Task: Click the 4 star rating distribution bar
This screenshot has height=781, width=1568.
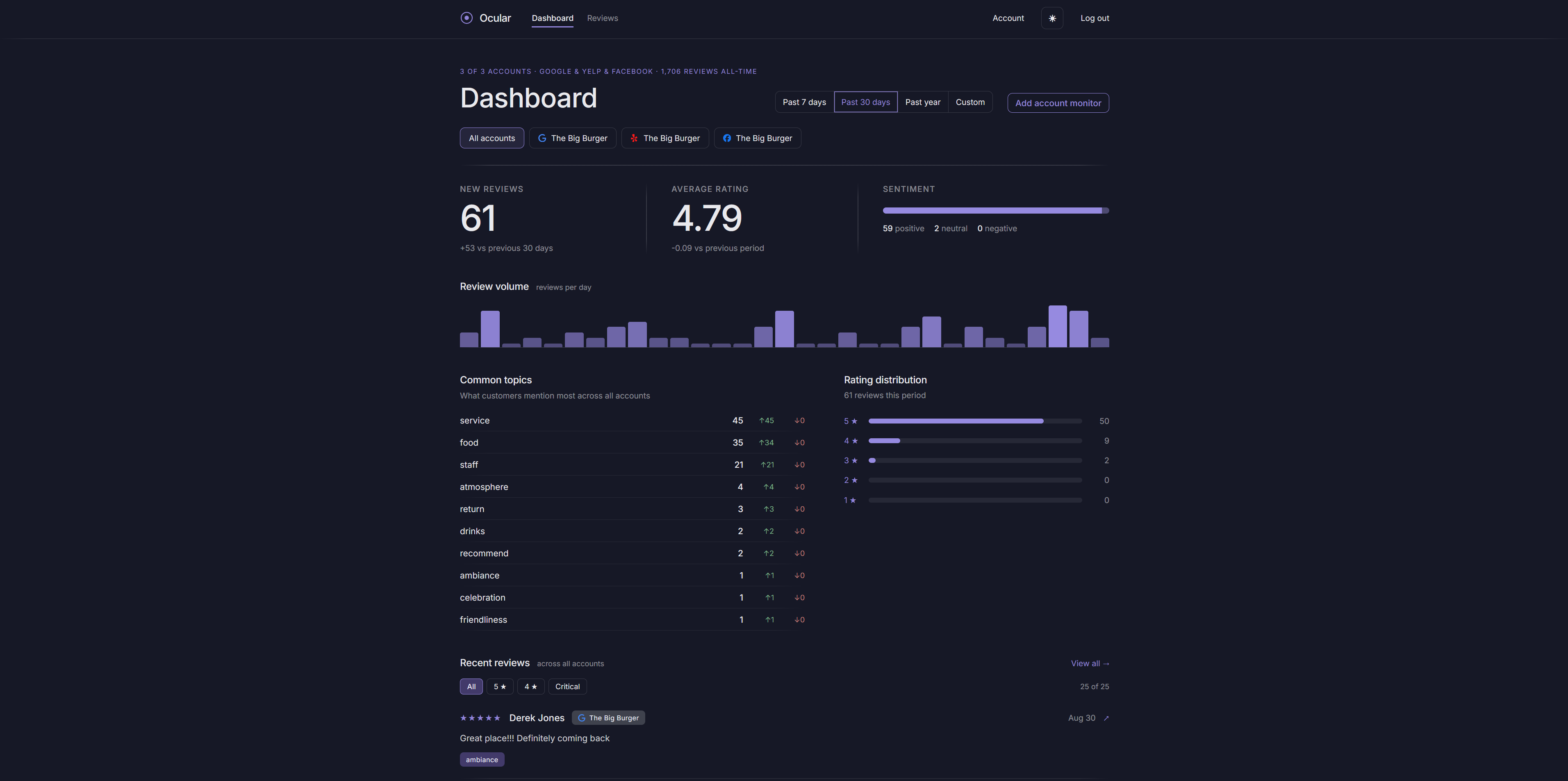Action: 974,441
